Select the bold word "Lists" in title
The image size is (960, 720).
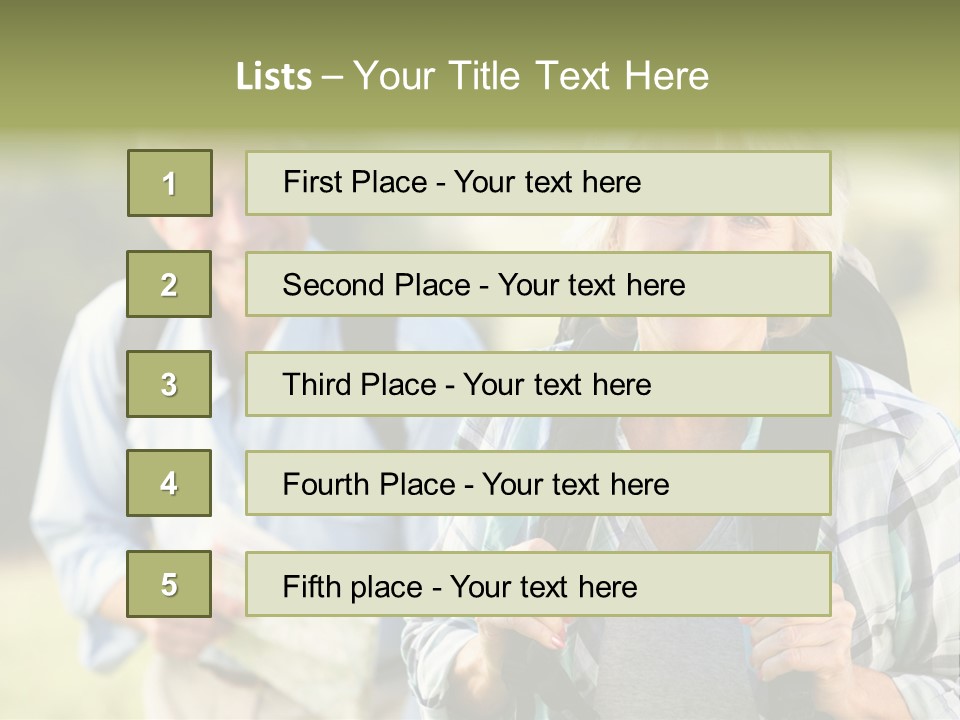tap(274, 77)
